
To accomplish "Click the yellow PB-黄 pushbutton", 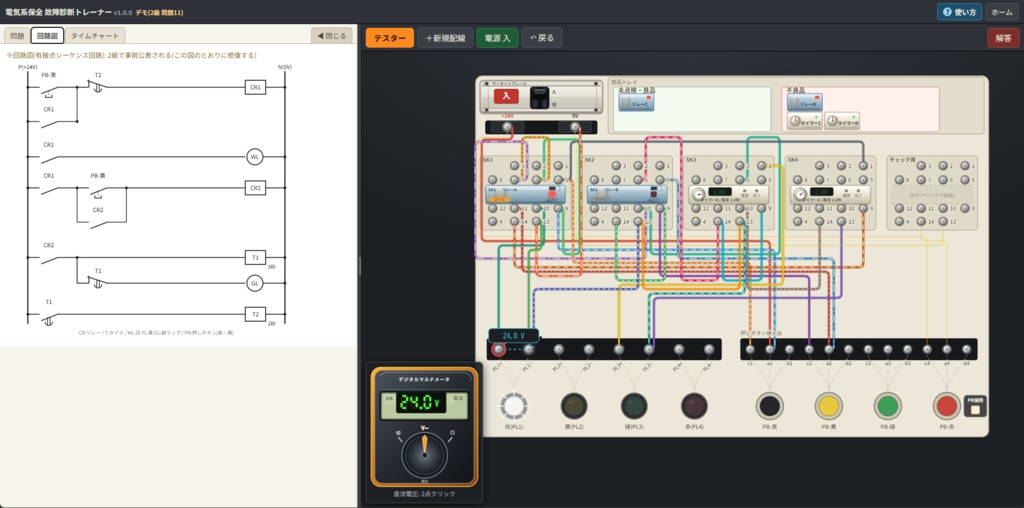I will coord(829,405).
